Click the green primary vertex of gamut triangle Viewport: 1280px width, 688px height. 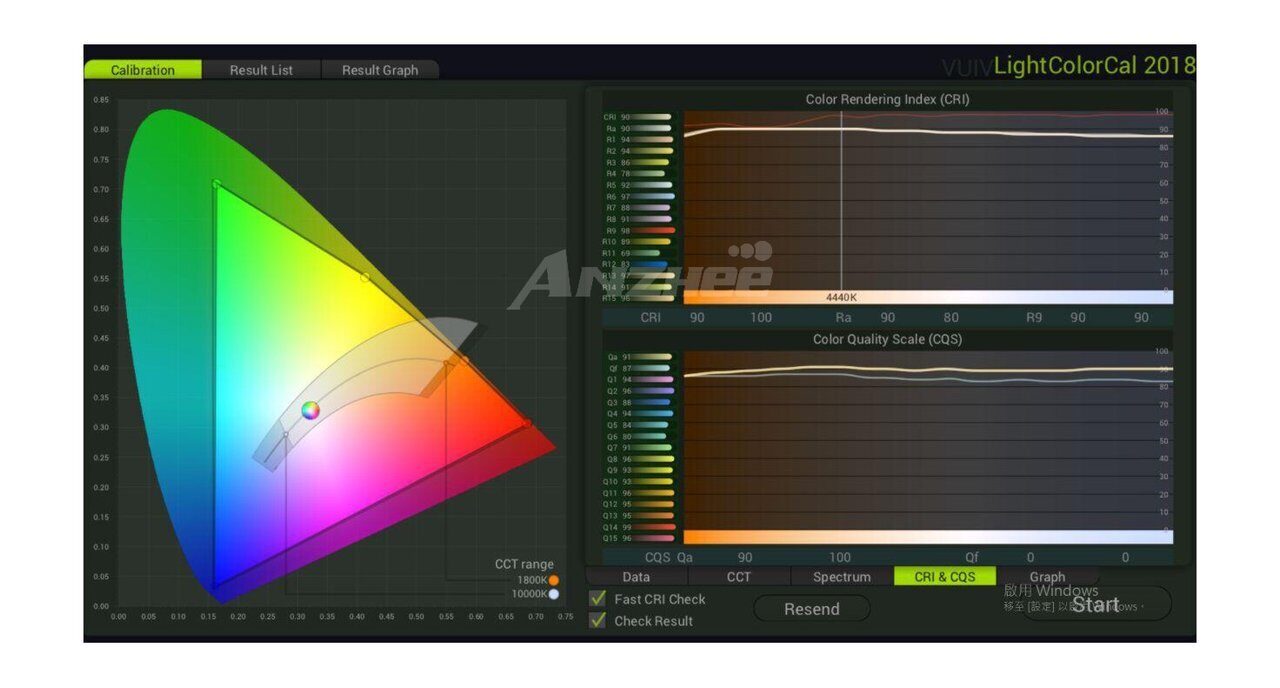[x=216, y=183]
